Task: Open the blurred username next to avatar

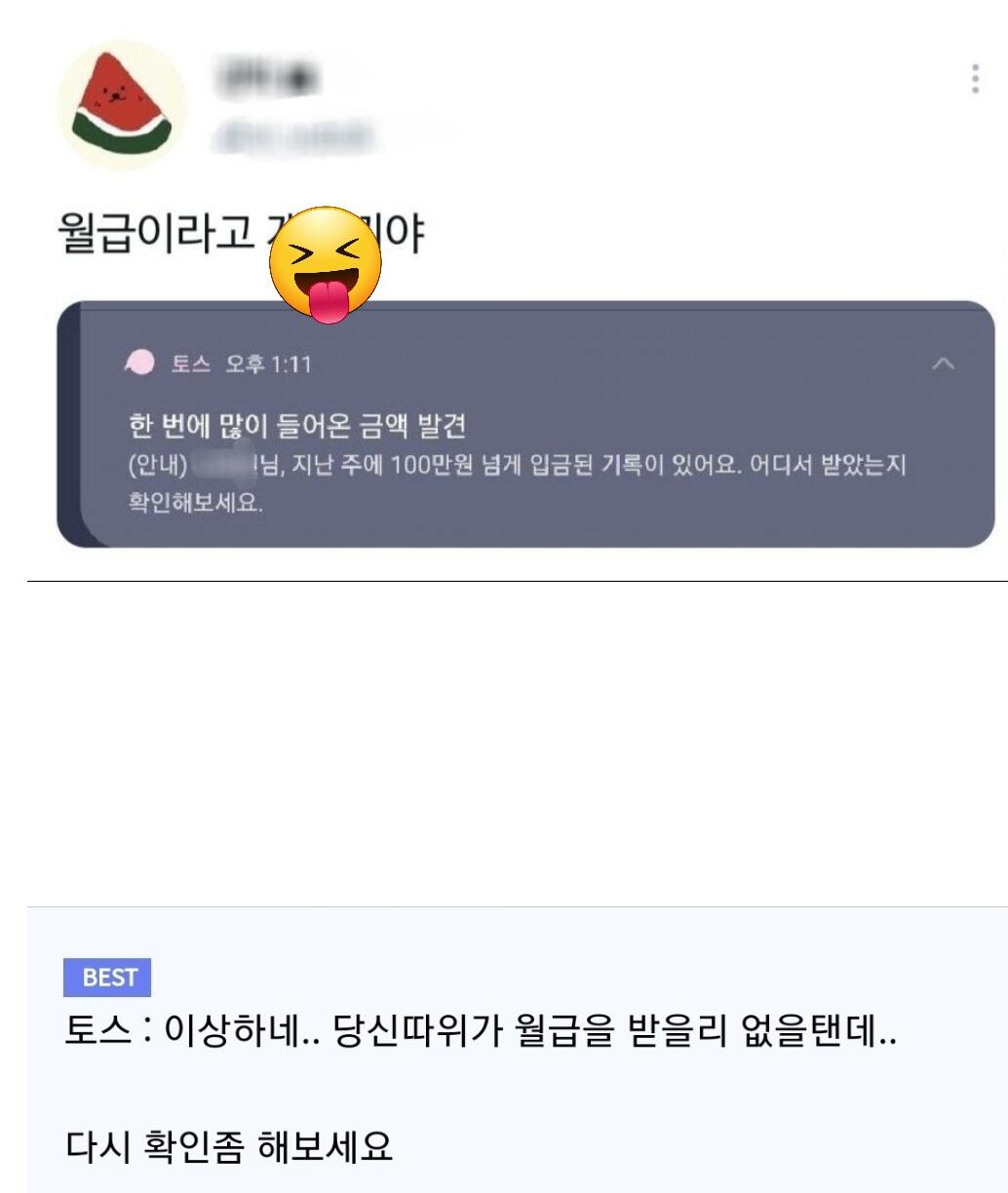Action: tap(266, 76)
